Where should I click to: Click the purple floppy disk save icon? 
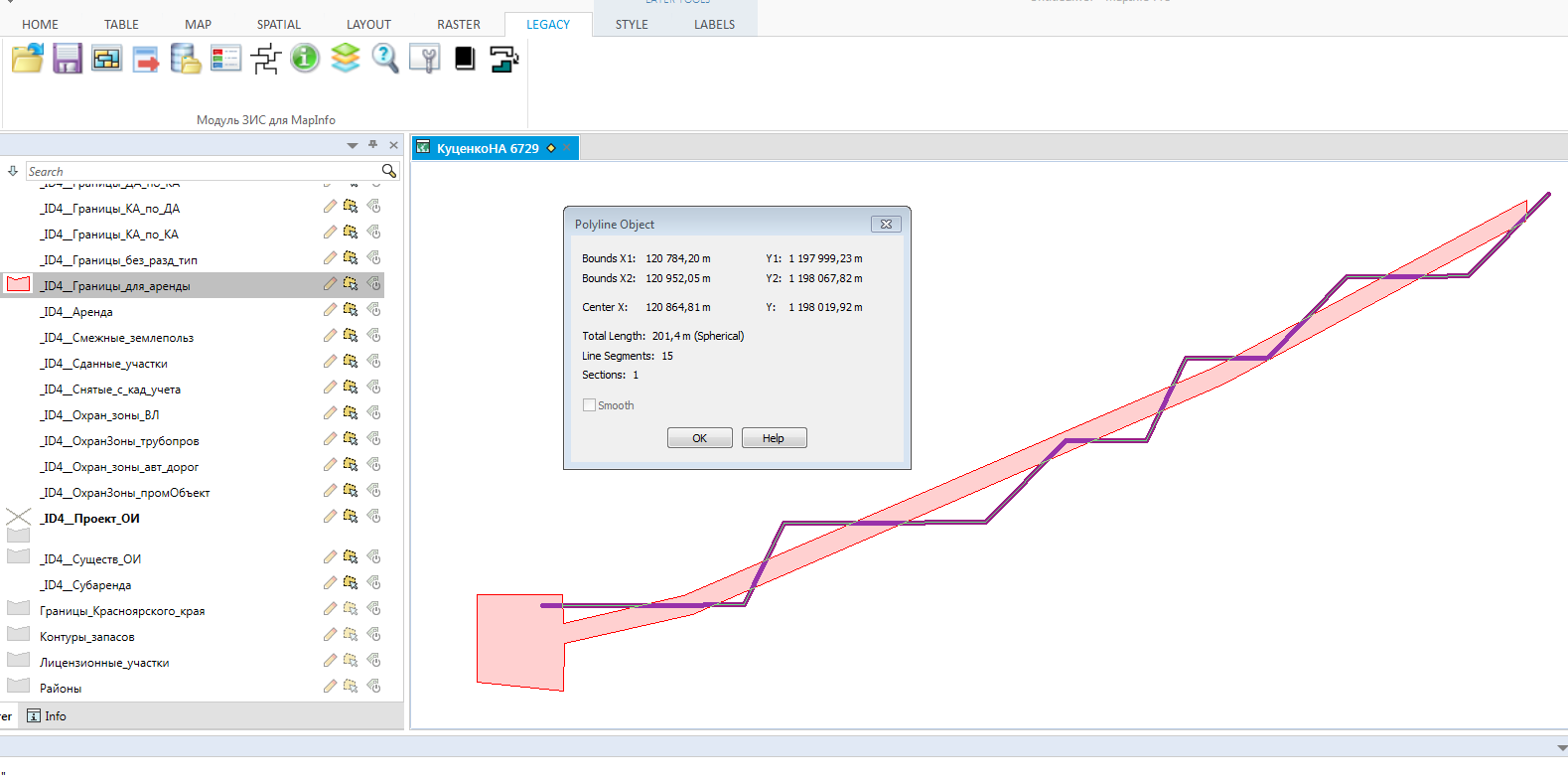point(68,59)
